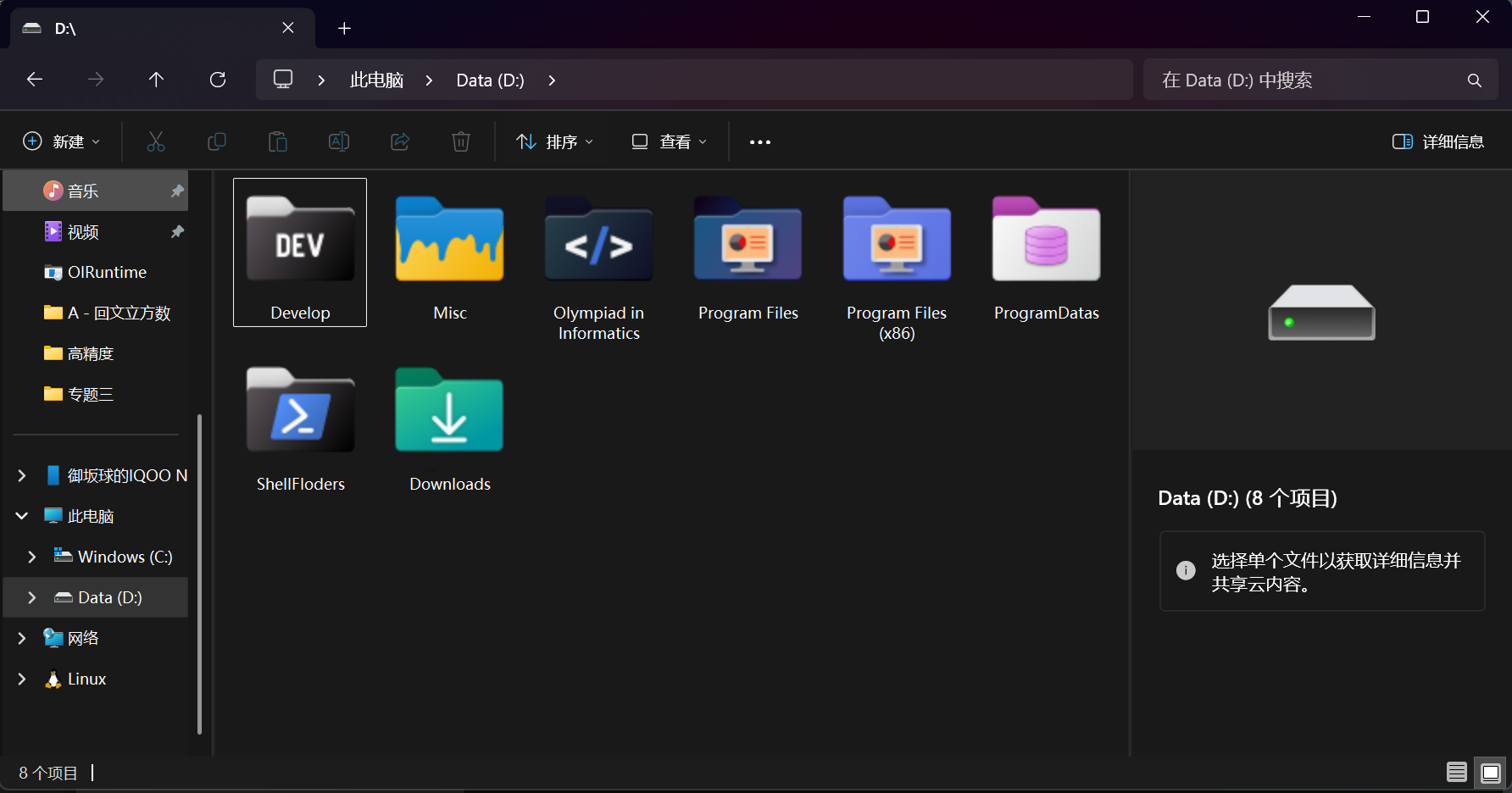This screenshot has width=1512, height=793.
Task: Click chevron before 此电脑 in address bar
Action: 321,80
